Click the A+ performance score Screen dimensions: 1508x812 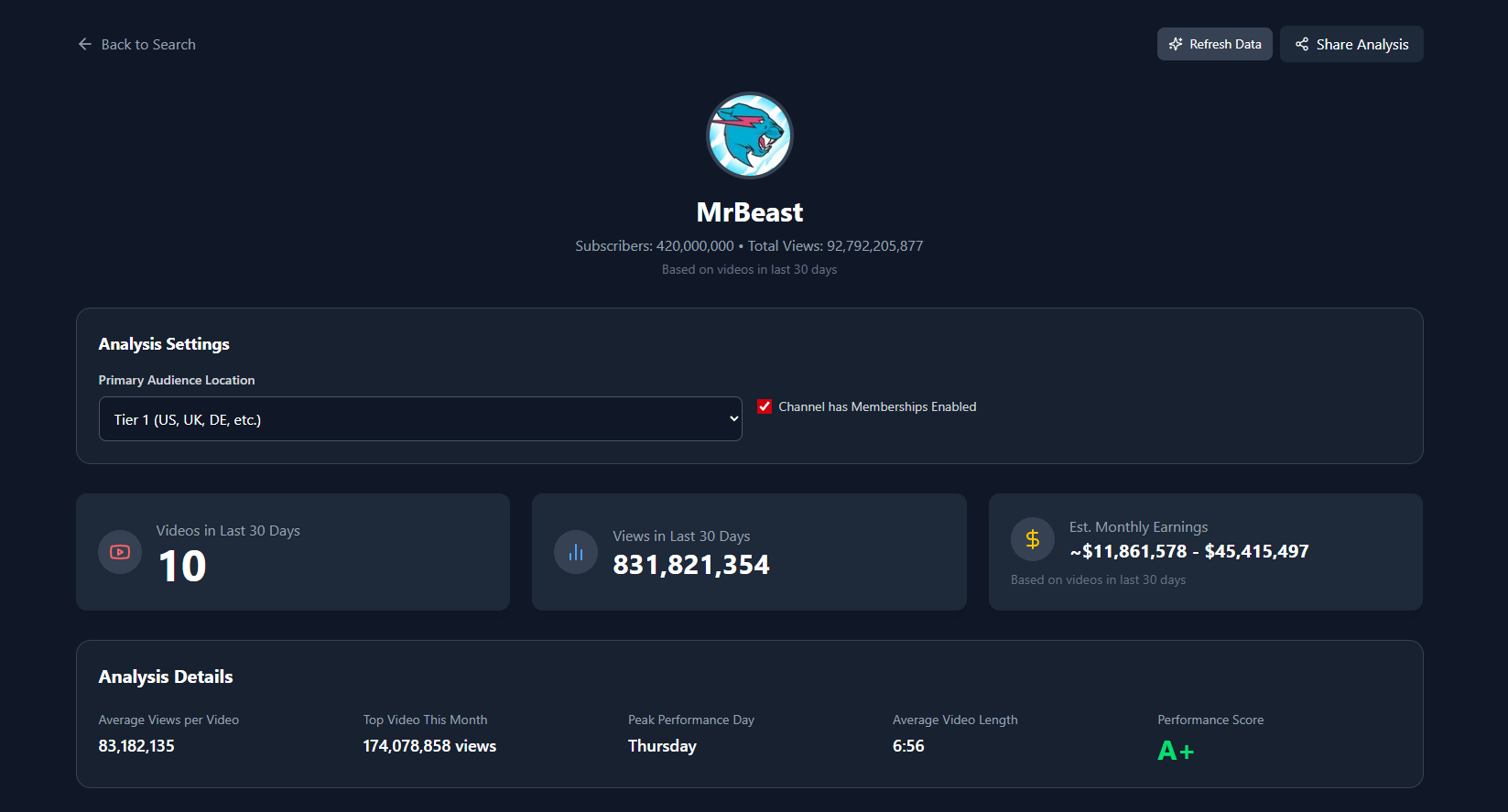point(1176,752)
